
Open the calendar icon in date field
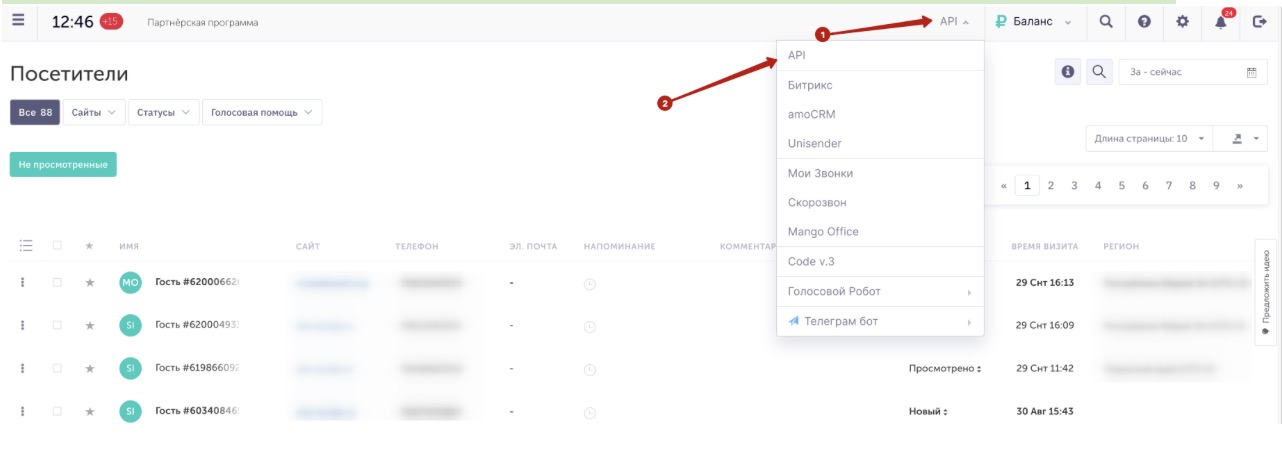(x=1251, y=72)
